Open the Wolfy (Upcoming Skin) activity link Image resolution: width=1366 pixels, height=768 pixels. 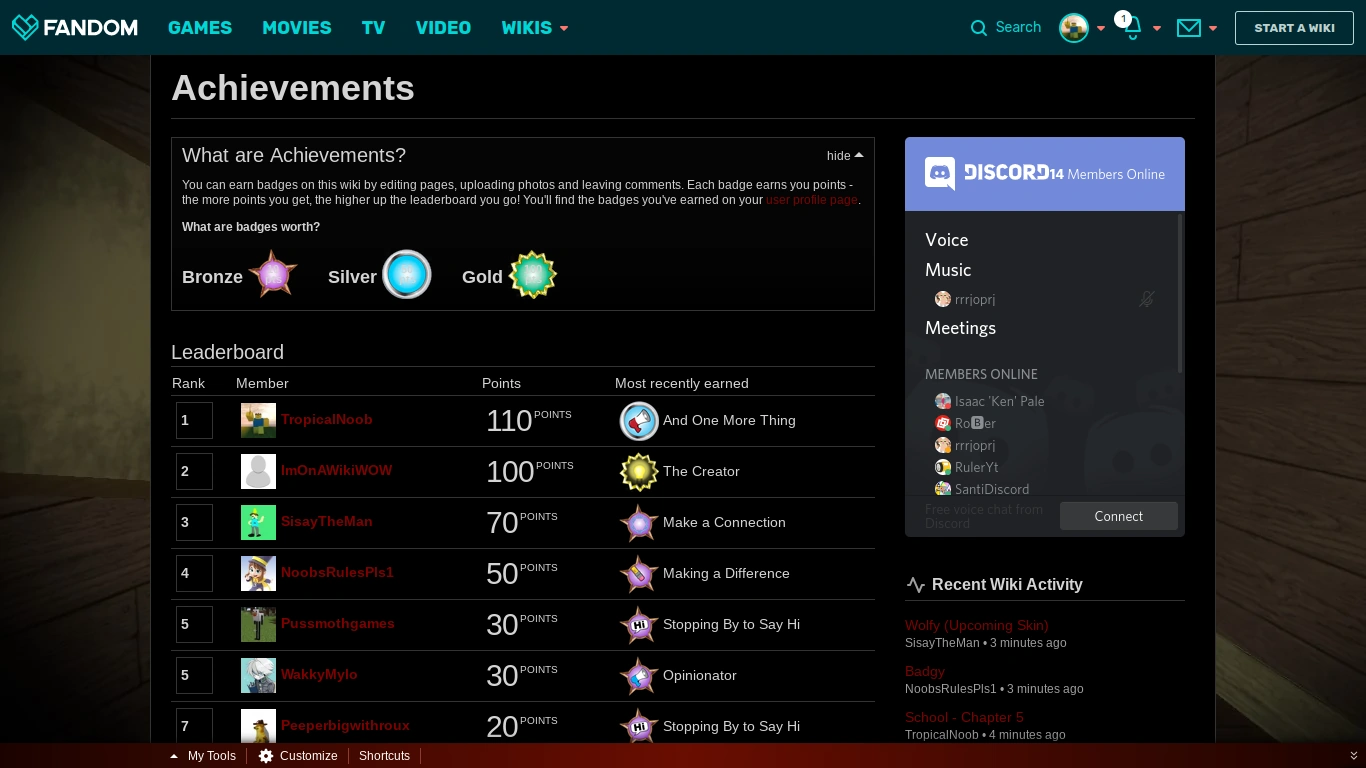(977, 626)
